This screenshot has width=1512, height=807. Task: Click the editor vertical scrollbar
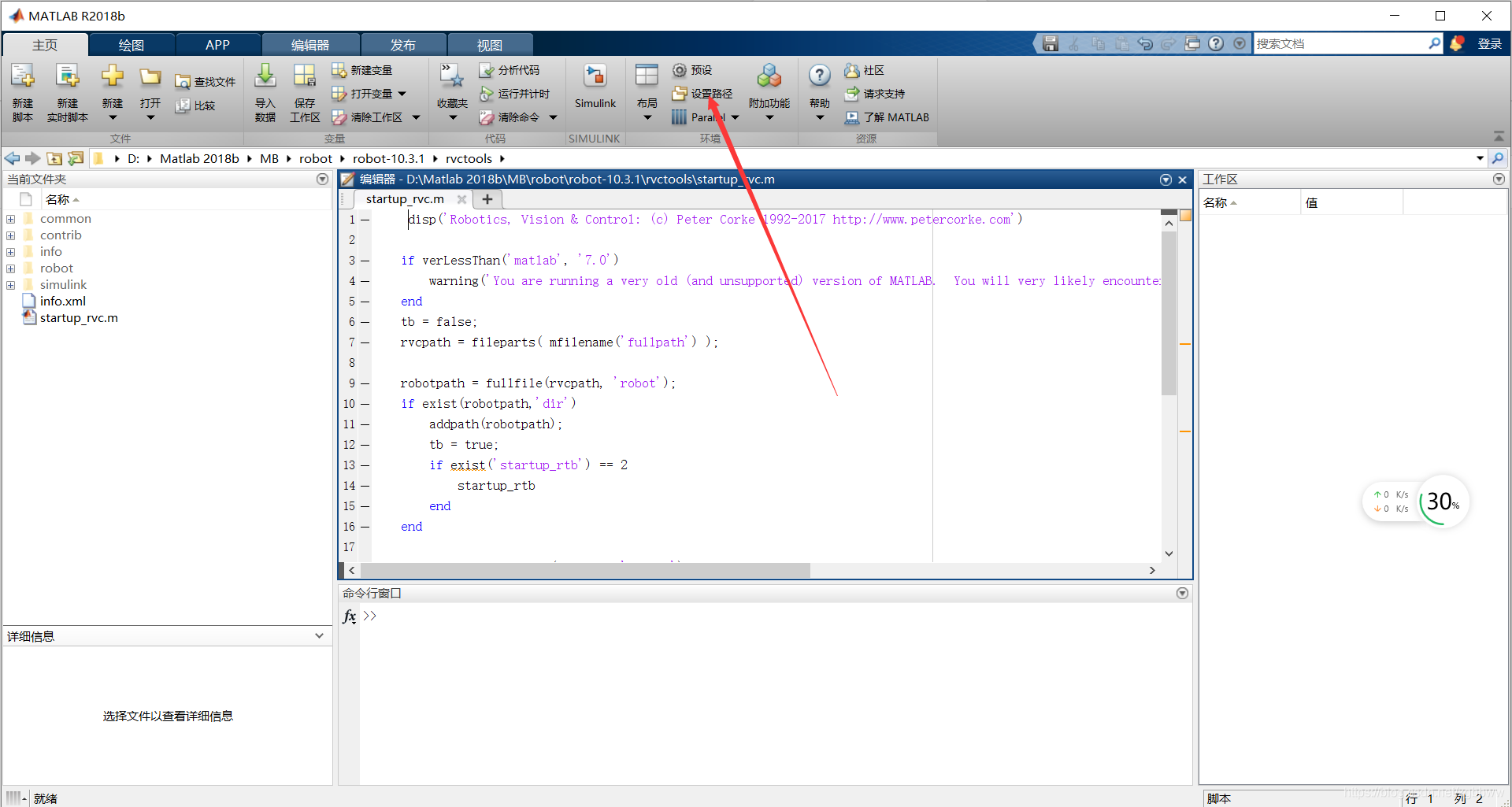click(1169, 313)
